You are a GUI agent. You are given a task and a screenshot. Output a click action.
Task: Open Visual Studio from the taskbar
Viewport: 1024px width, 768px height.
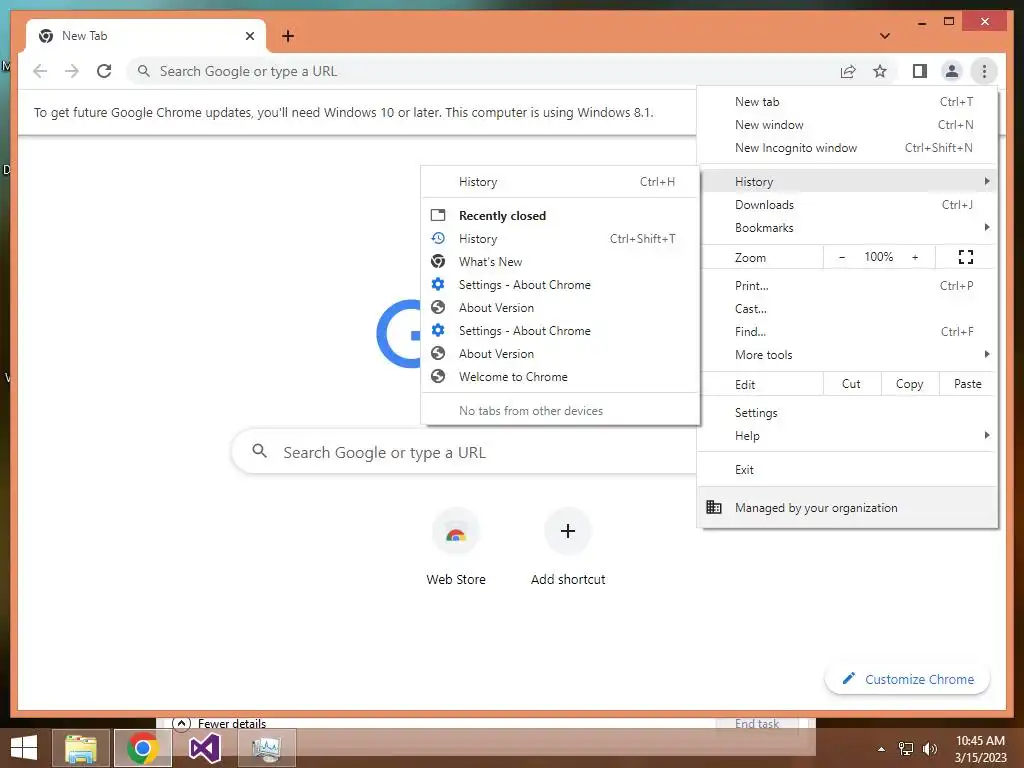click(x=204, y=748)
